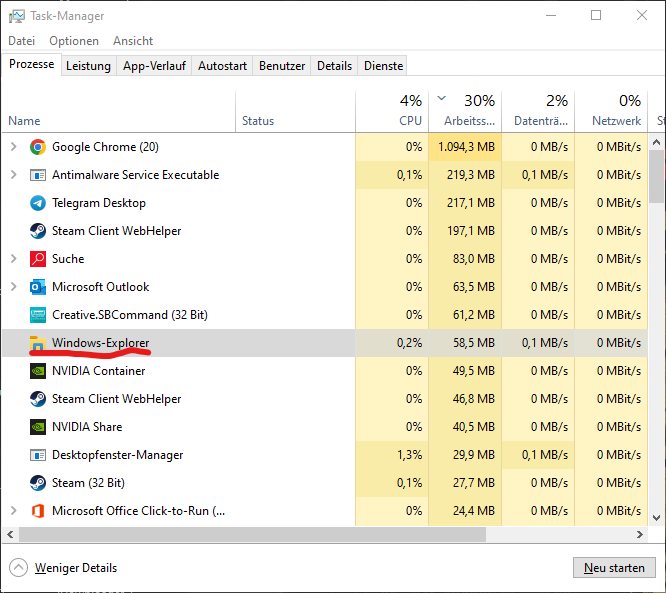Click the Antimalware Service Executable icon
666x593 pixels.
[38, 175]
